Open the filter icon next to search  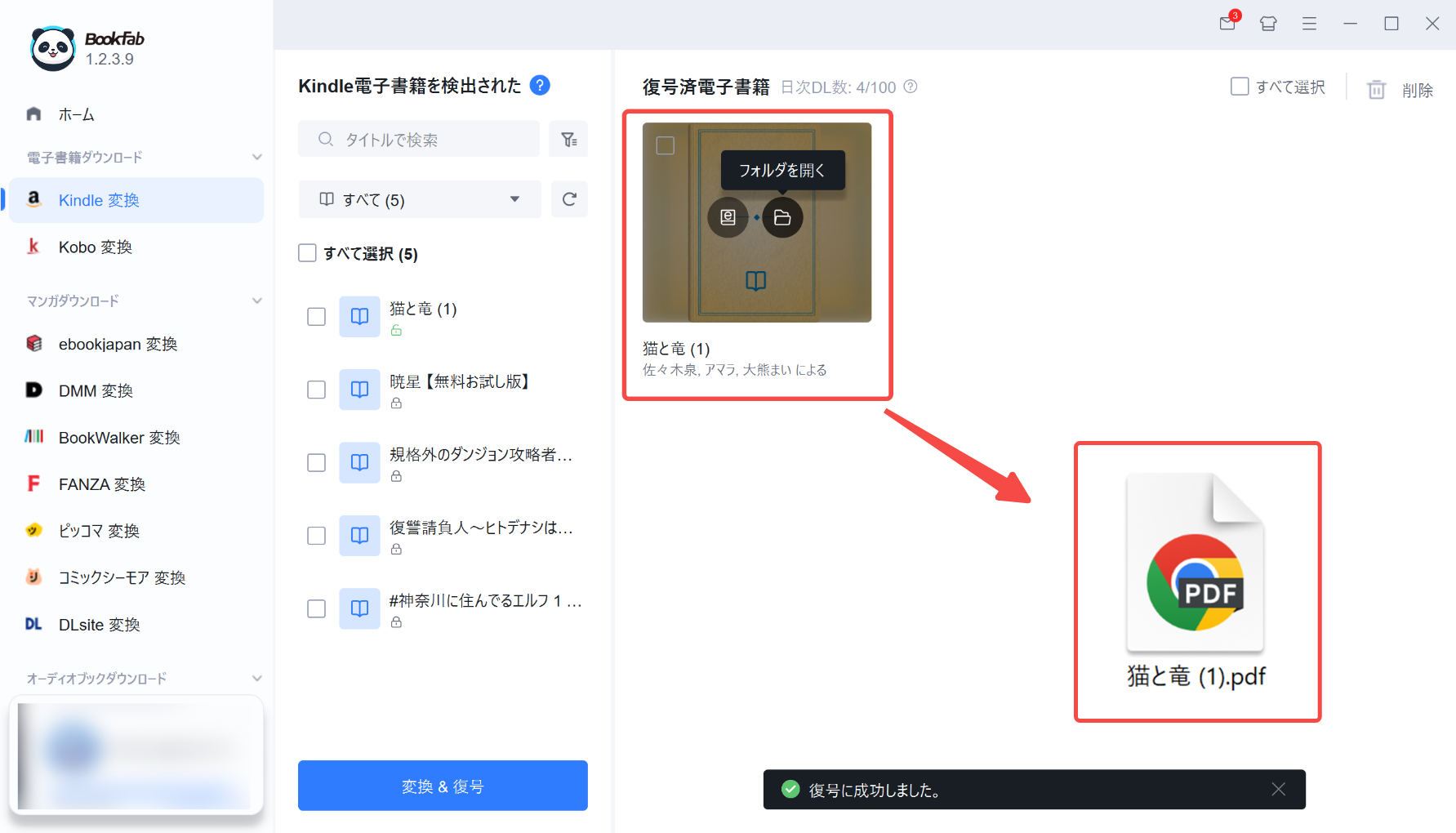point(569,140)
